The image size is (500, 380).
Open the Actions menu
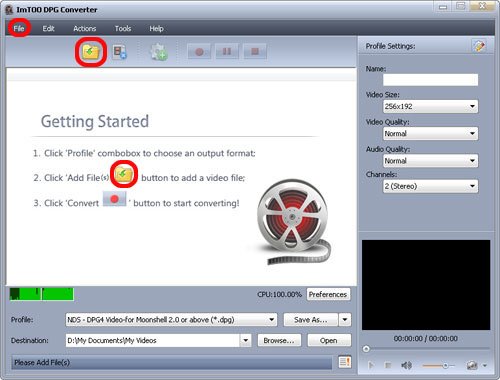click(x=85, y=28)
